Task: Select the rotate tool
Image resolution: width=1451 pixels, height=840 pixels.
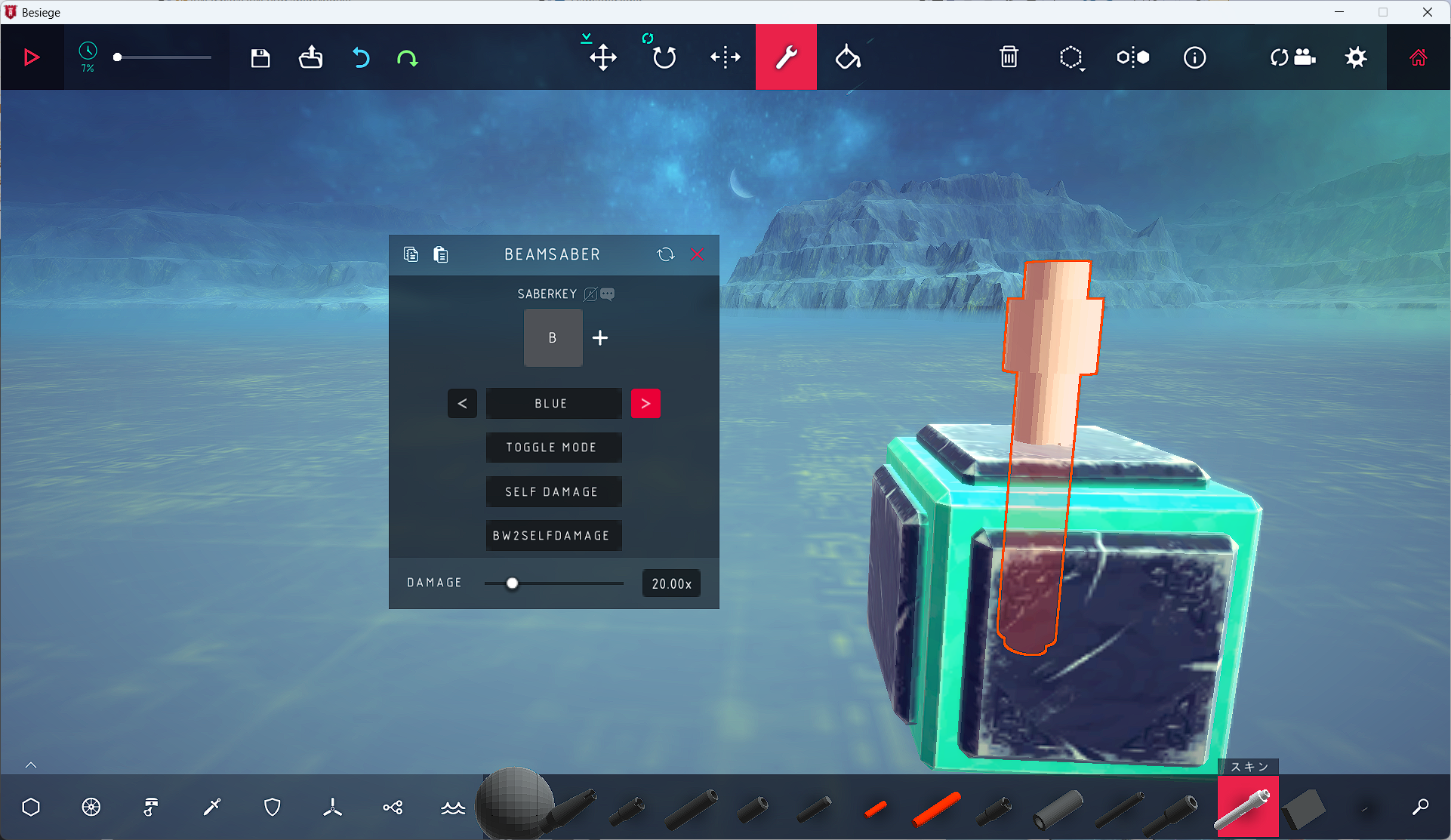Action: (664, 57)
